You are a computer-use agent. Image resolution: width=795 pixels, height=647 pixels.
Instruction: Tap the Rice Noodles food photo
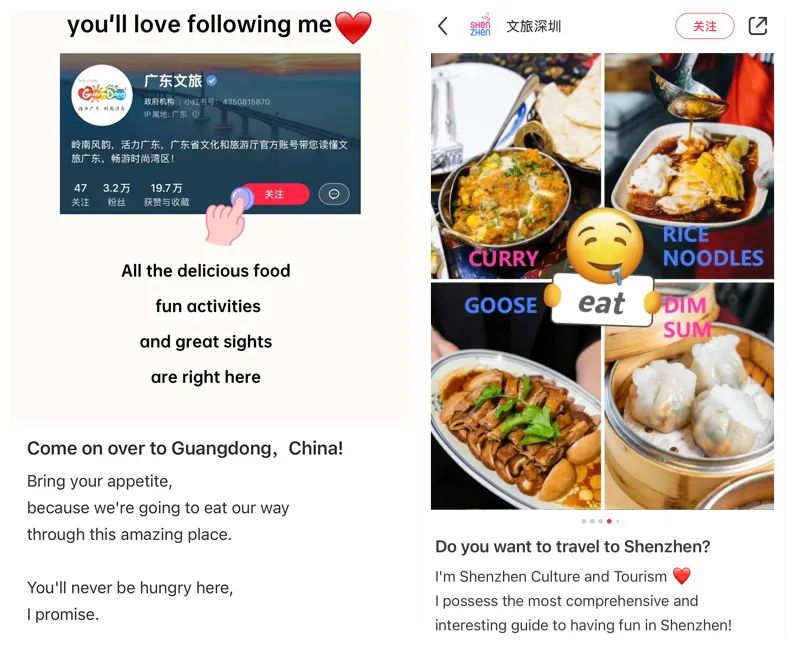click(x=689, y=165)
